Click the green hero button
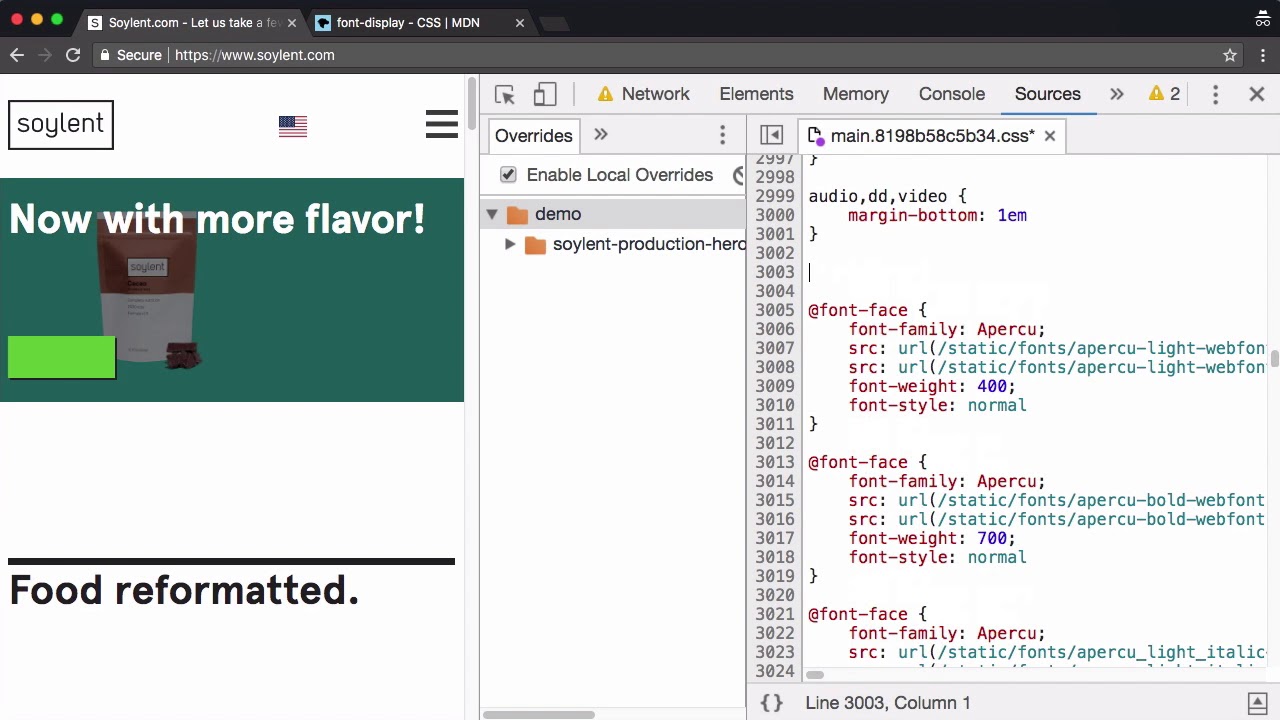The height and width of the screenshot is (720, 1280). pyautogui.click(x=62, y=358)
